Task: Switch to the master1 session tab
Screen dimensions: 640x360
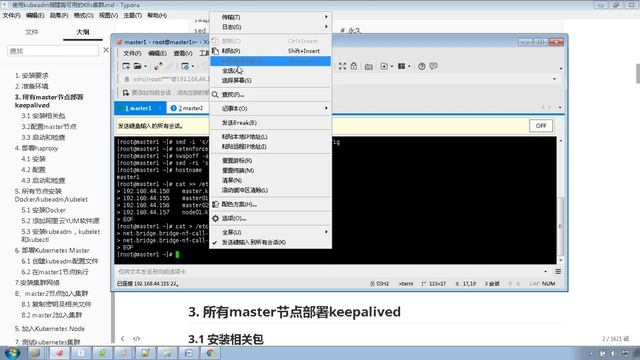Action: coord(140,108)
